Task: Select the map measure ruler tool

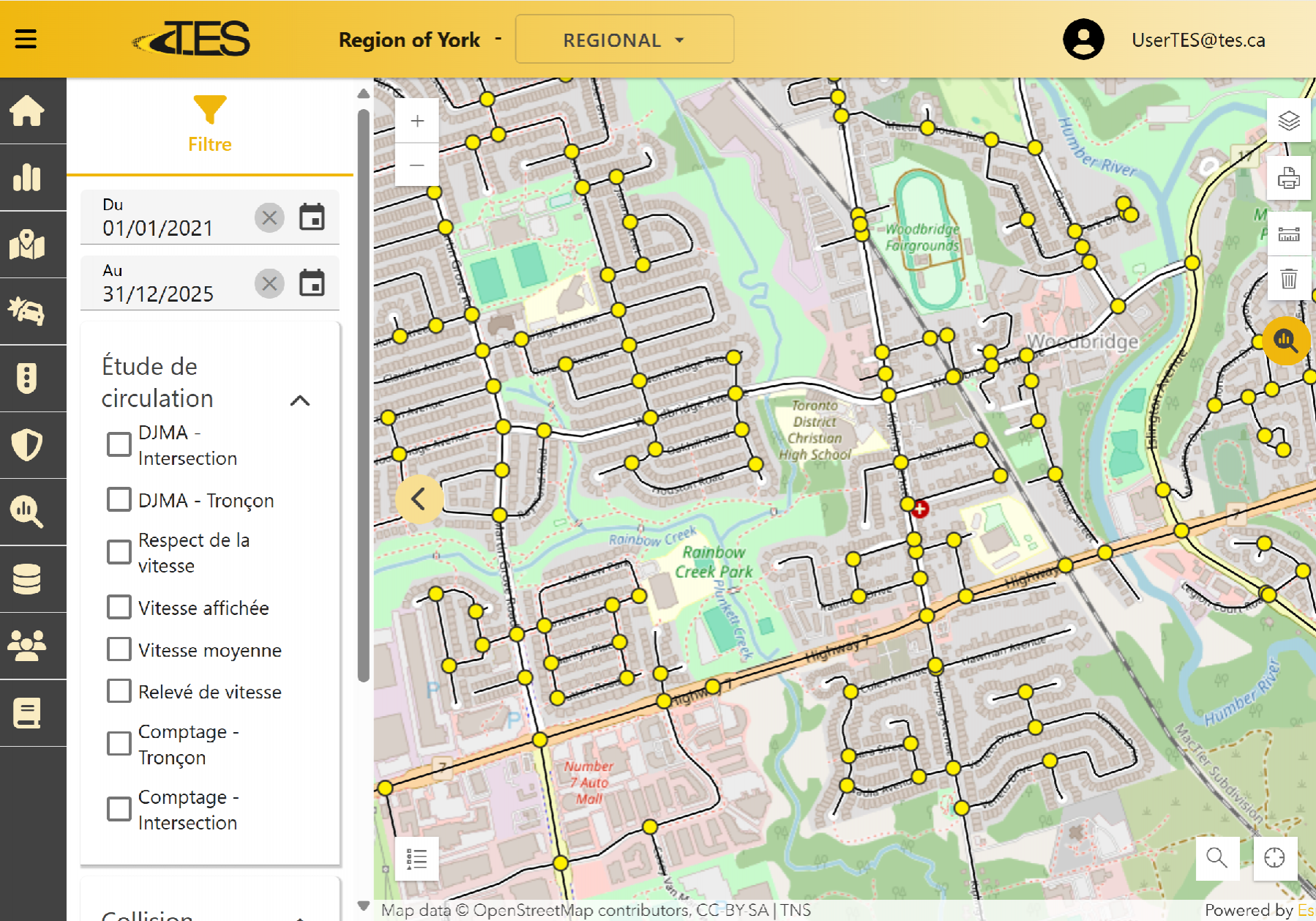Action: tap(1289, 234)
